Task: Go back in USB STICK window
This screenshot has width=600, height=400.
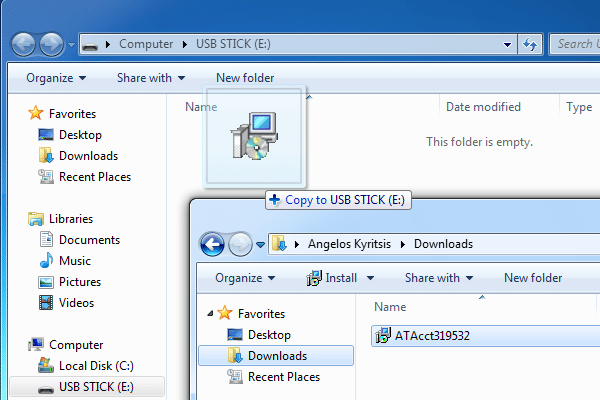Action: click(23, 44)
